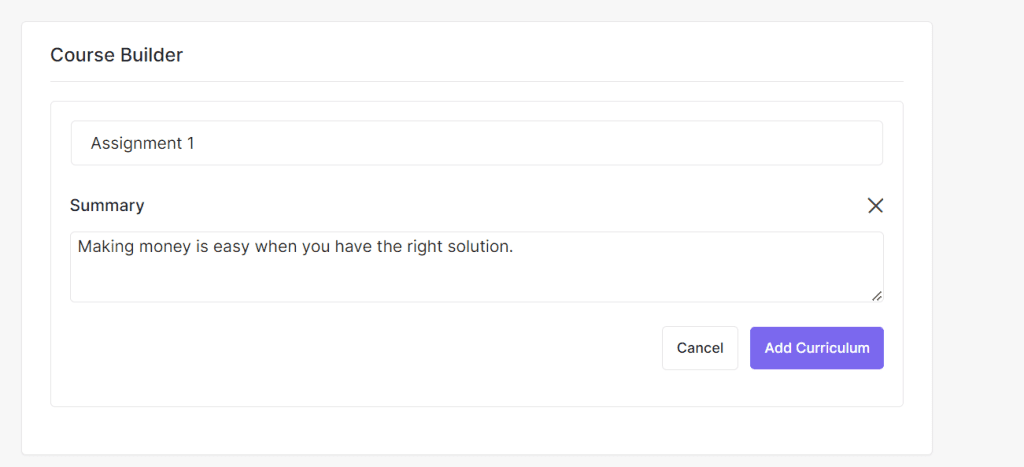Screen dimensions: 1024x467
Task: Click empty right side of title field
Action: click(x=700, y=143)
